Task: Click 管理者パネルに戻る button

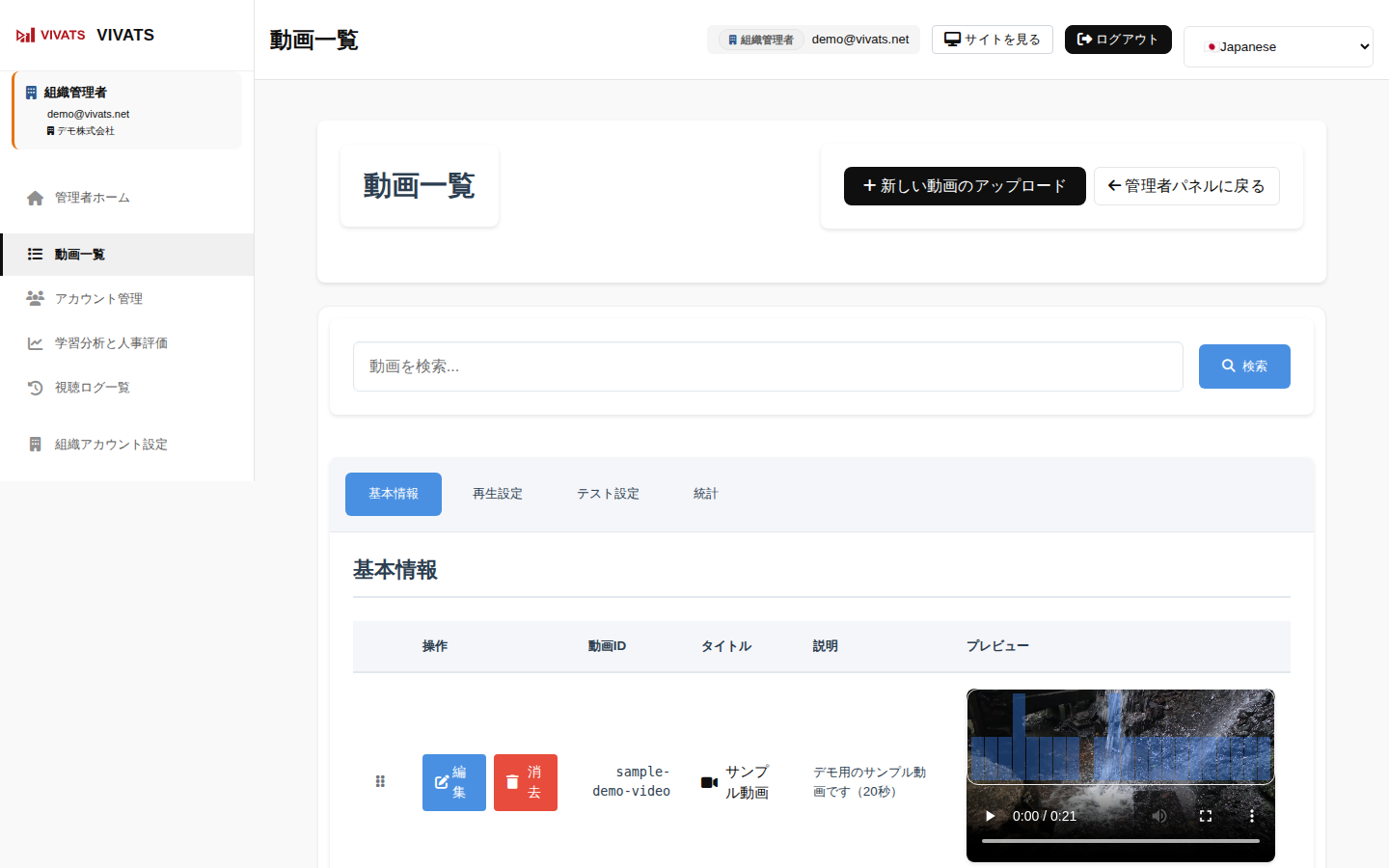Action: pos(1186,186)
